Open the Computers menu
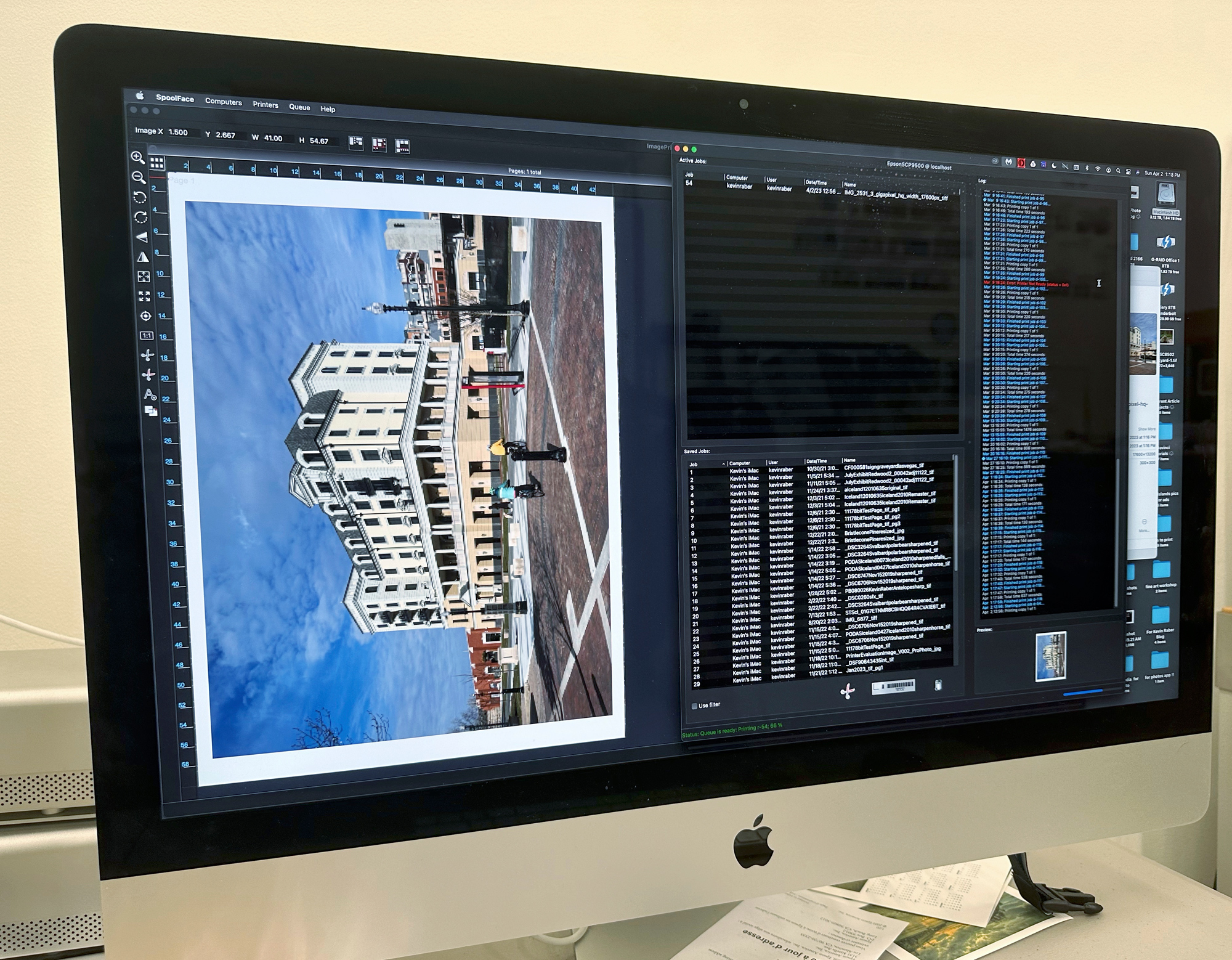The image size is (1232, 960). pyautogui.click(x=224, y=102)
